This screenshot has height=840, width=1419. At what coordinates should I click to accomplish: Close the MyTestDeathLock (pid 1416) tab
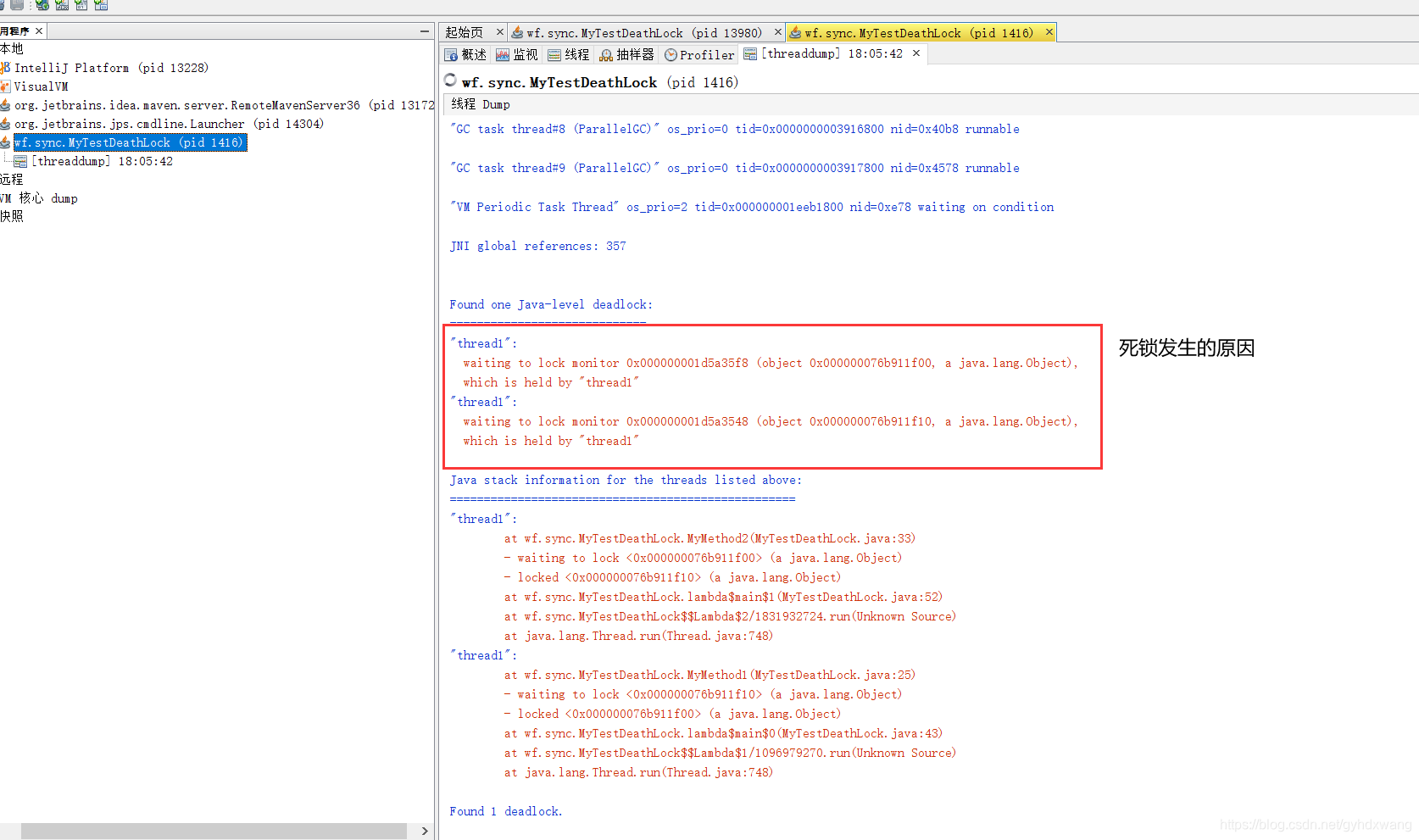coord(1049,32)
